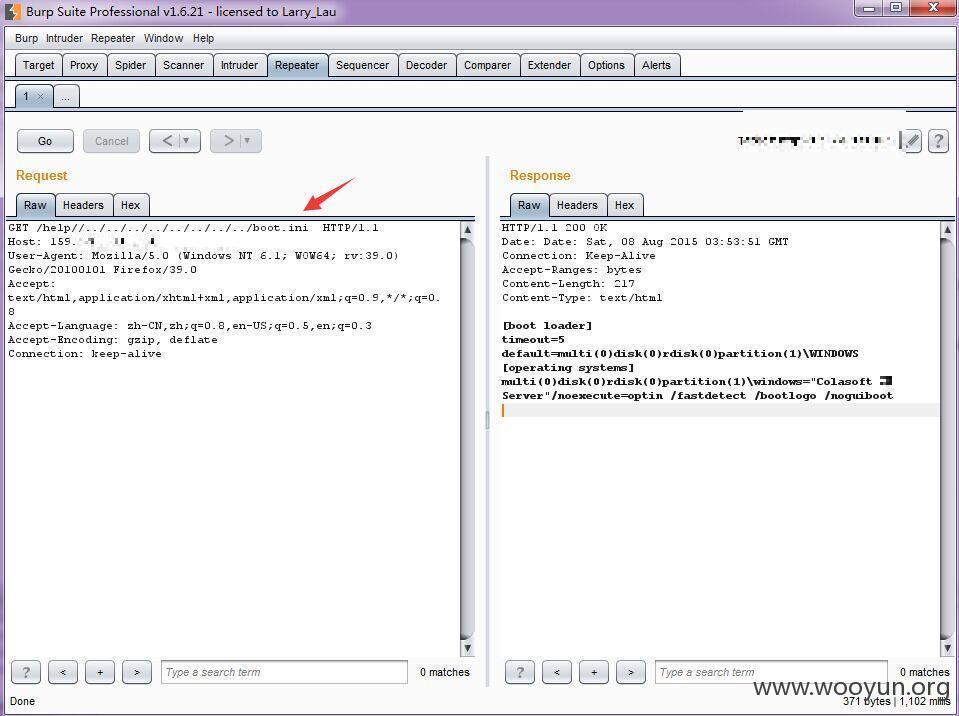959x716 pixels.
Task: Click response search next match button
Action: click(631, 673)
